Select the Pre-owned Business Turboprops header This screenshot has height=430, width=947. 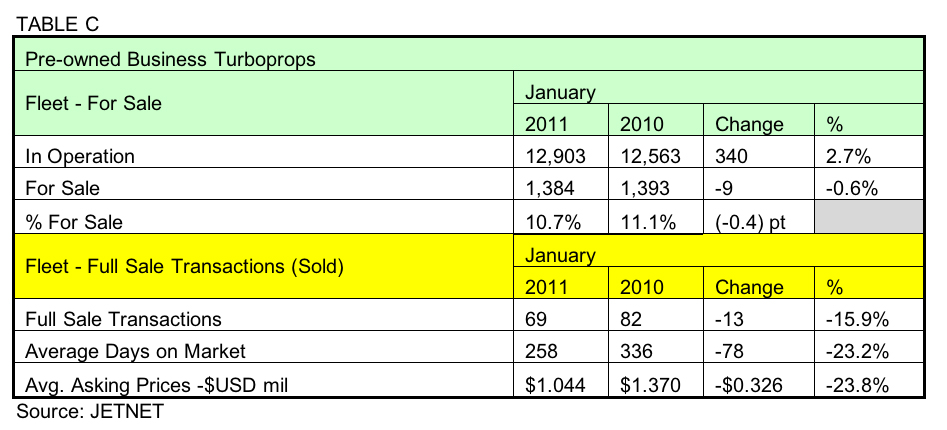tap(170, 59)
